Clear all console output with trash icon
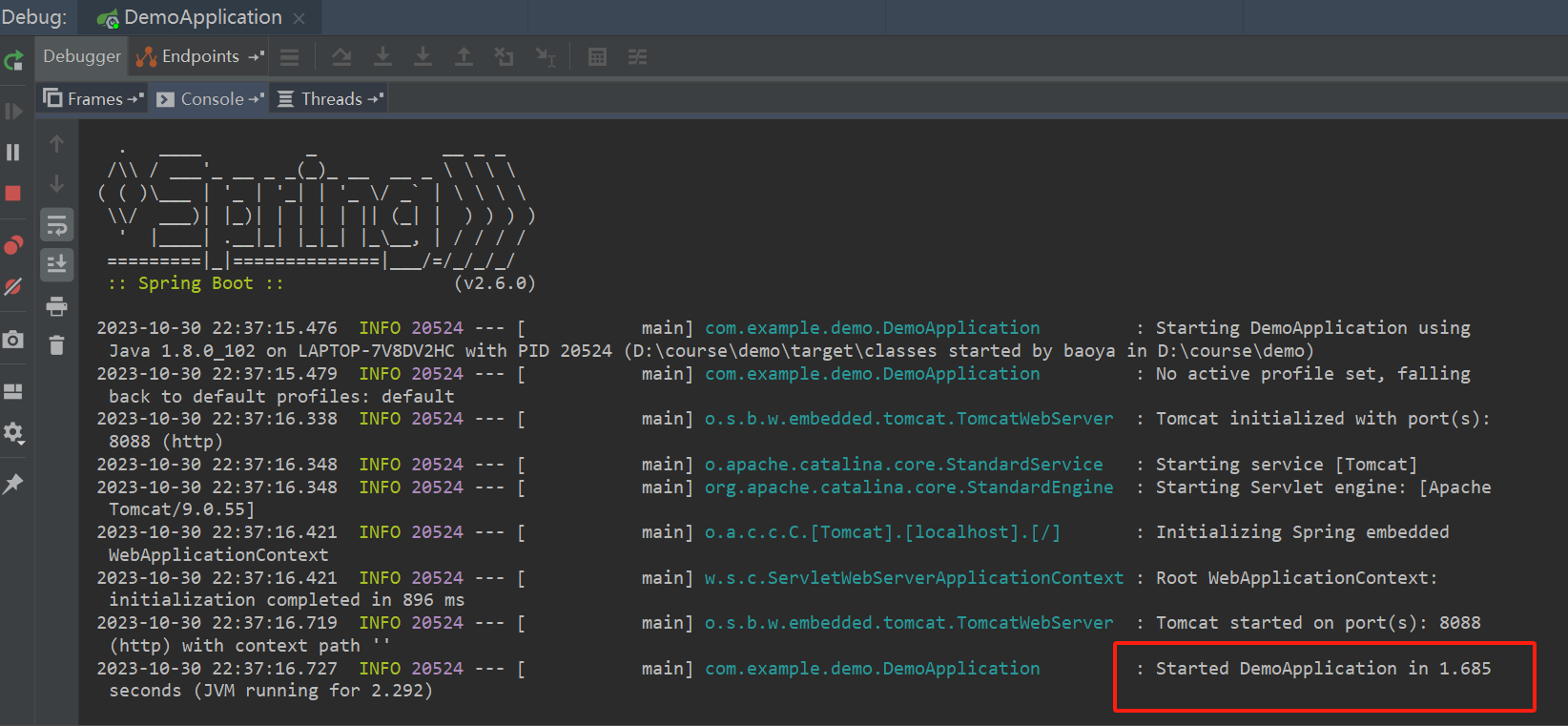The width and height of the screenshot is (1568, 726). click(x=57, y=345)
